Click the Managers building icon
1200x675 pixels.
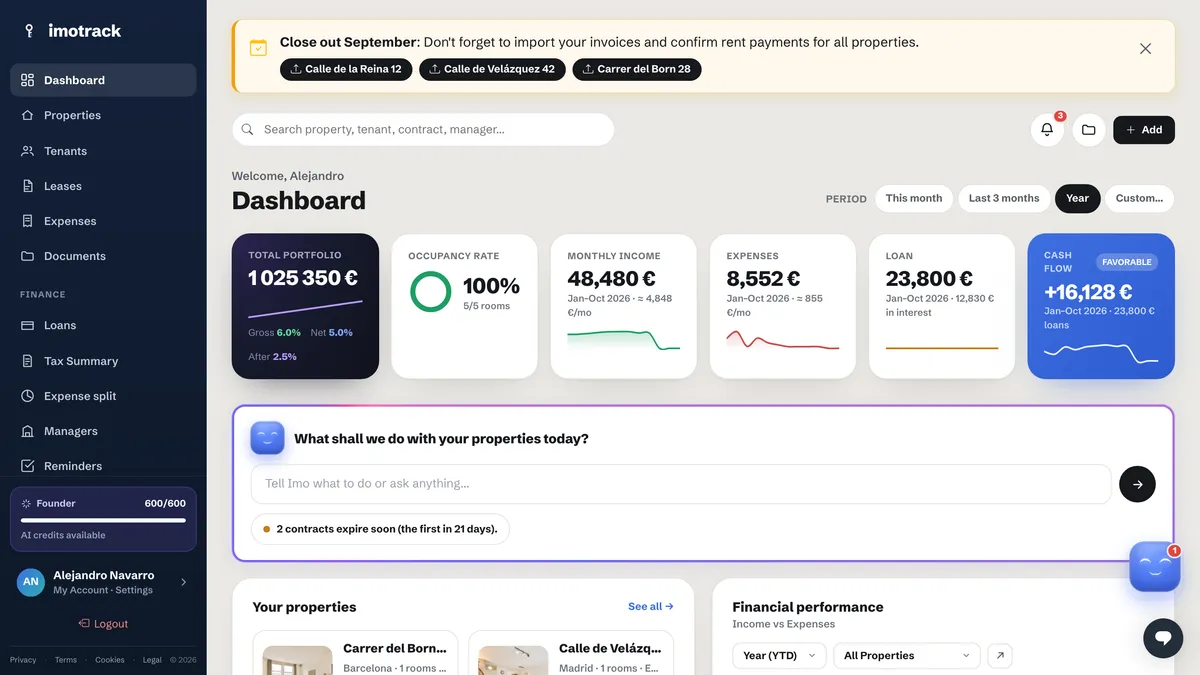click(27, 431)
